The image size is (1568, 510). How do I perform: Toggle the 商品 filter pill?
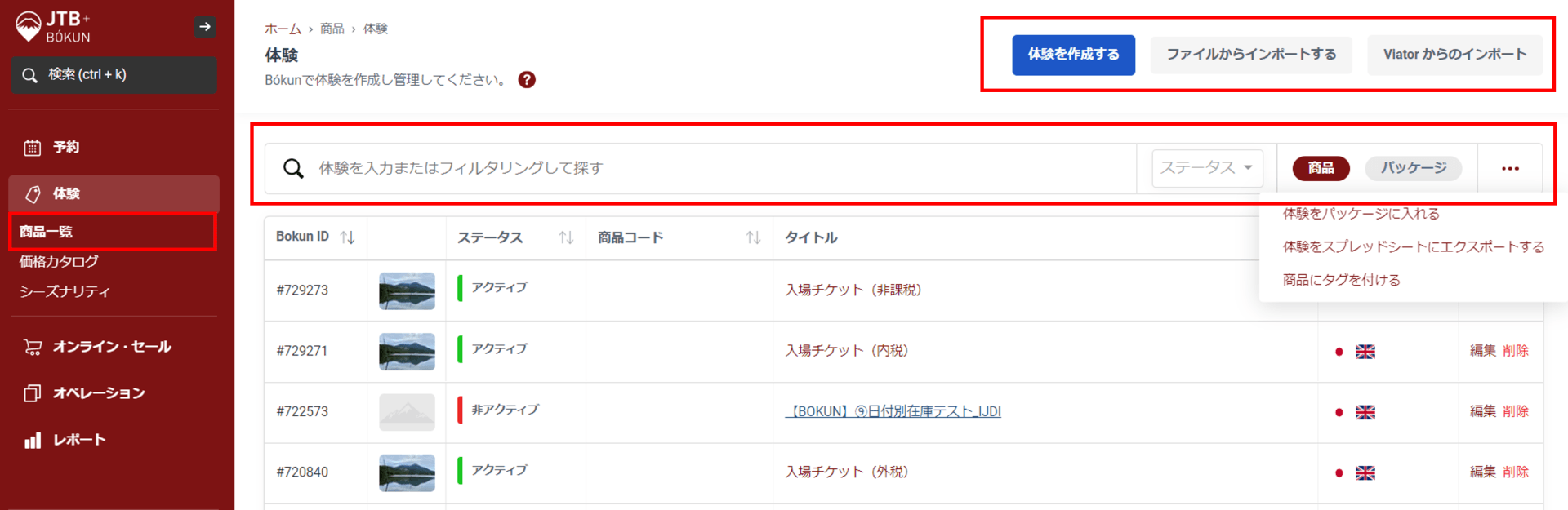tap(1321, 168)
